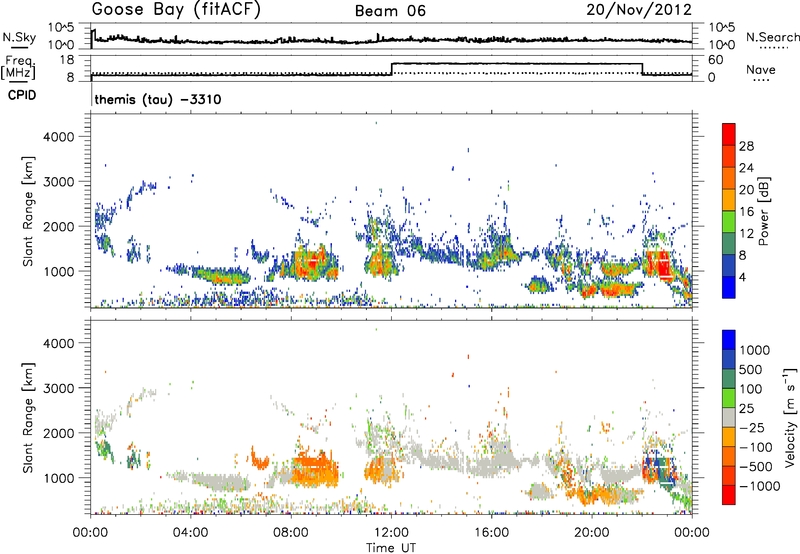Image resolution: width=800 pixels, height=554 pixels.
Task: Click the "Time UT" axis title
Action: 391,548
